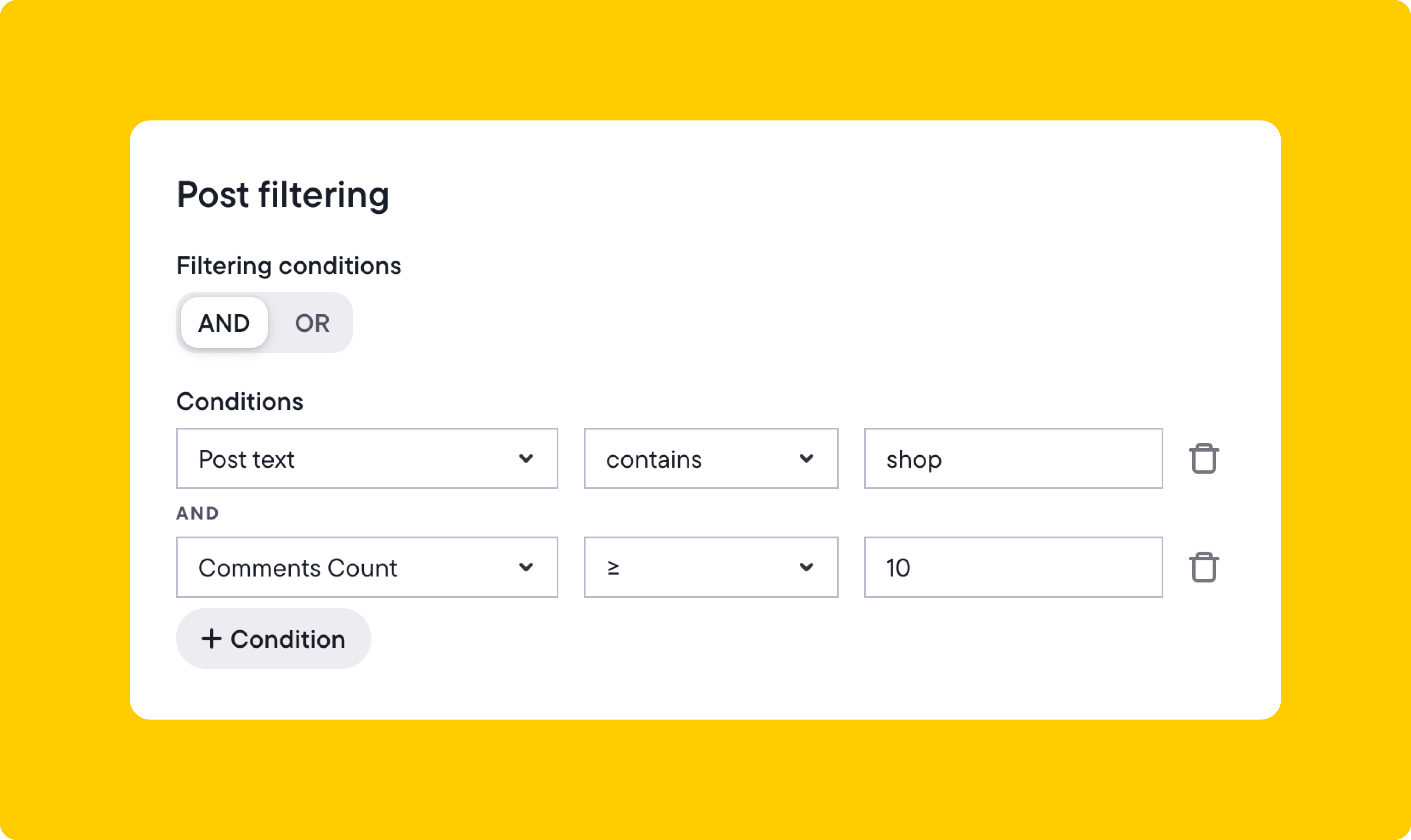Click the AND separator between condition rows
The image size is (1411, 840).
198,513
